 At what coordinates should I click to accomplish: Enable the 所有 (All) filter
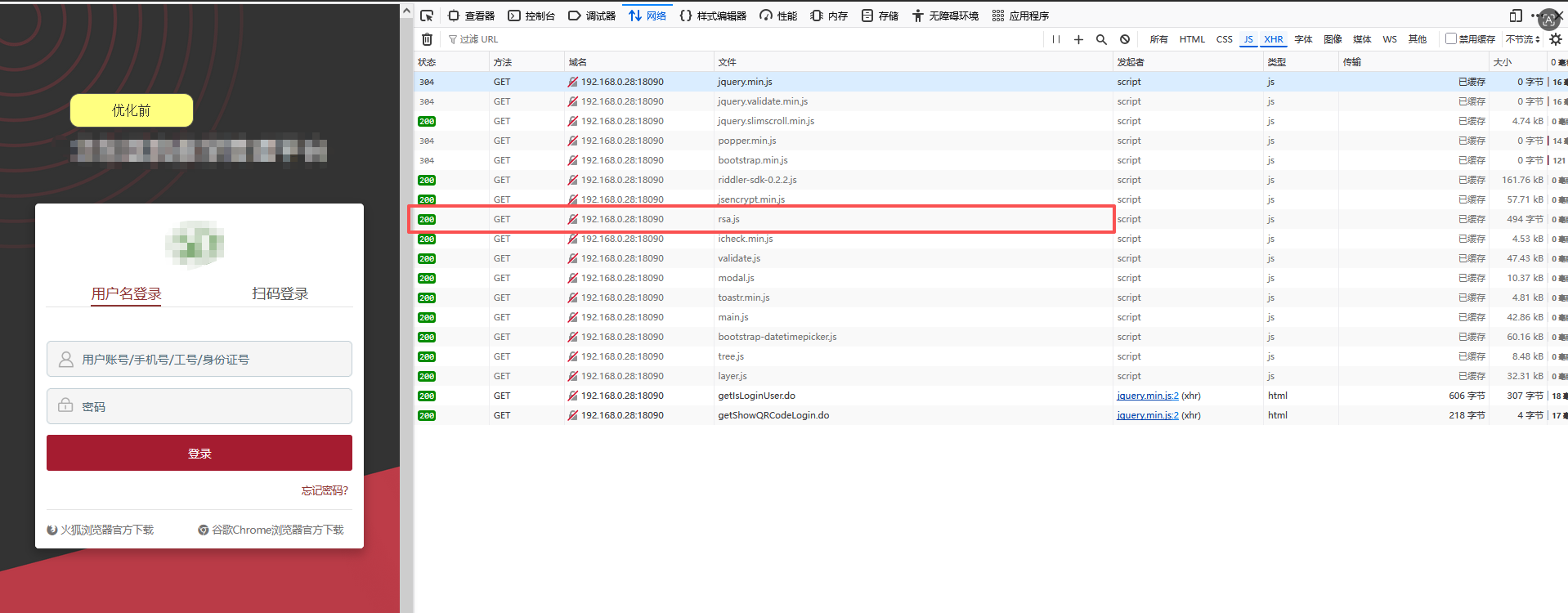(x=1158, y=39)
